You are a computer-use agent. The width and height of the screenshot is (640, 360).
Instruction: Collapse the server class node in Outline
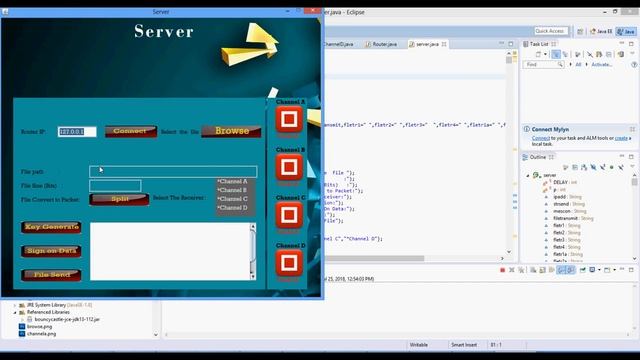(x=528, y=175)
